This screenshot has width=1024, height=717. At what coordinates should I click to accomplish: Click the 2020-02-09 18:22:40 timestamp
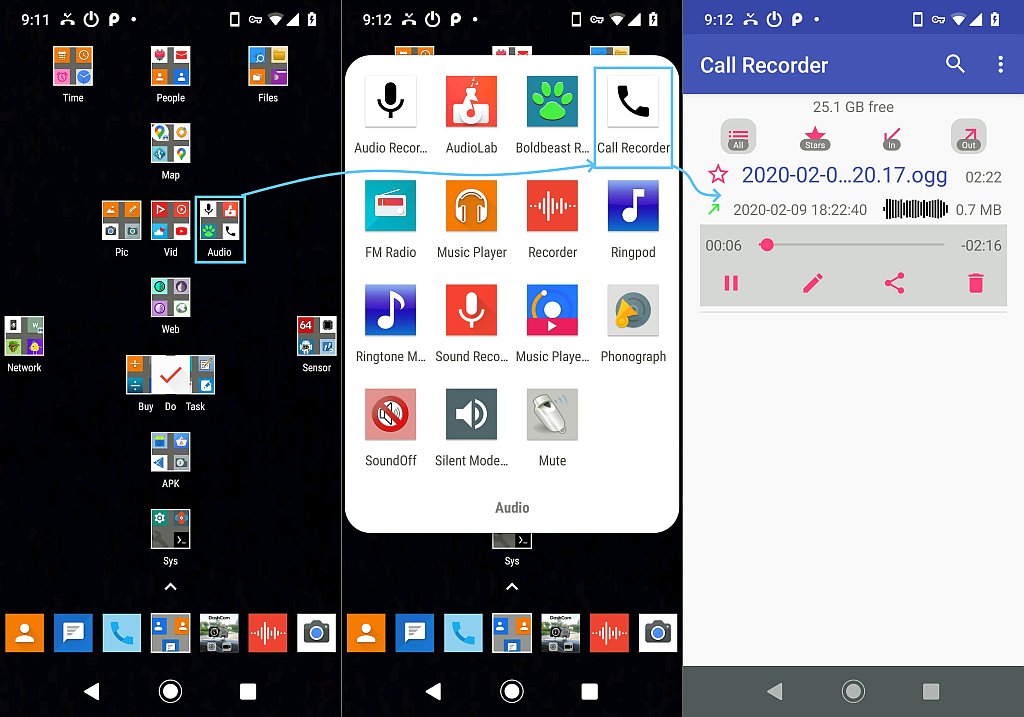click(800, 210)
